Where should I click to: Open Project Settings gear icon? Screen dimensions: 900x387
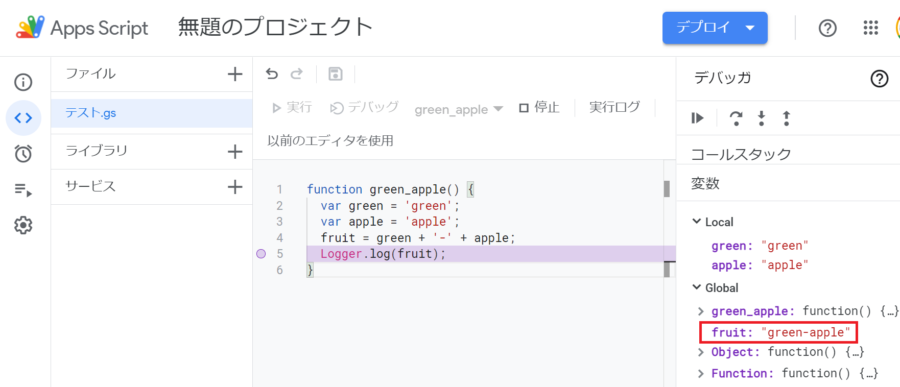[24, 226]
